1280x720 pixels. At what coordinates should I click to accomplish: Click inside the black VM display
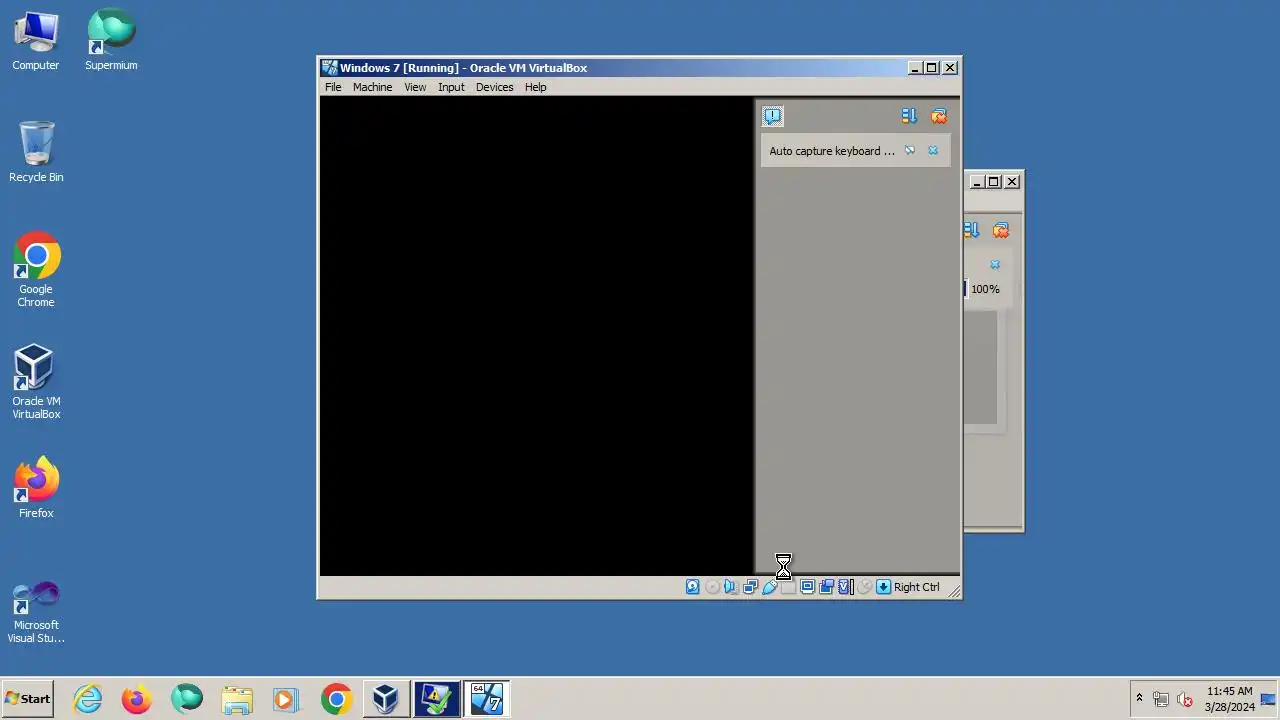point(536,336)
